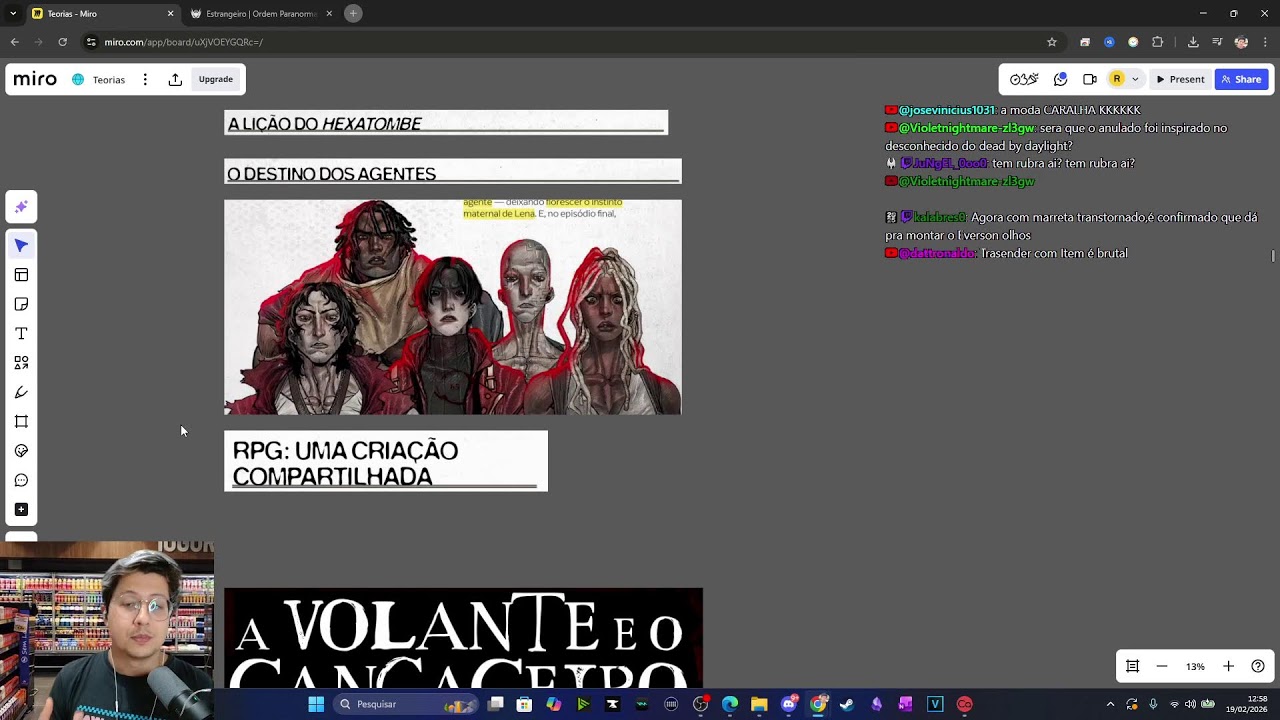Select 'O DESTINO DOS AGENTES' heading
This screenshot has width=1280, height=720.
click(x=453, y=172)
